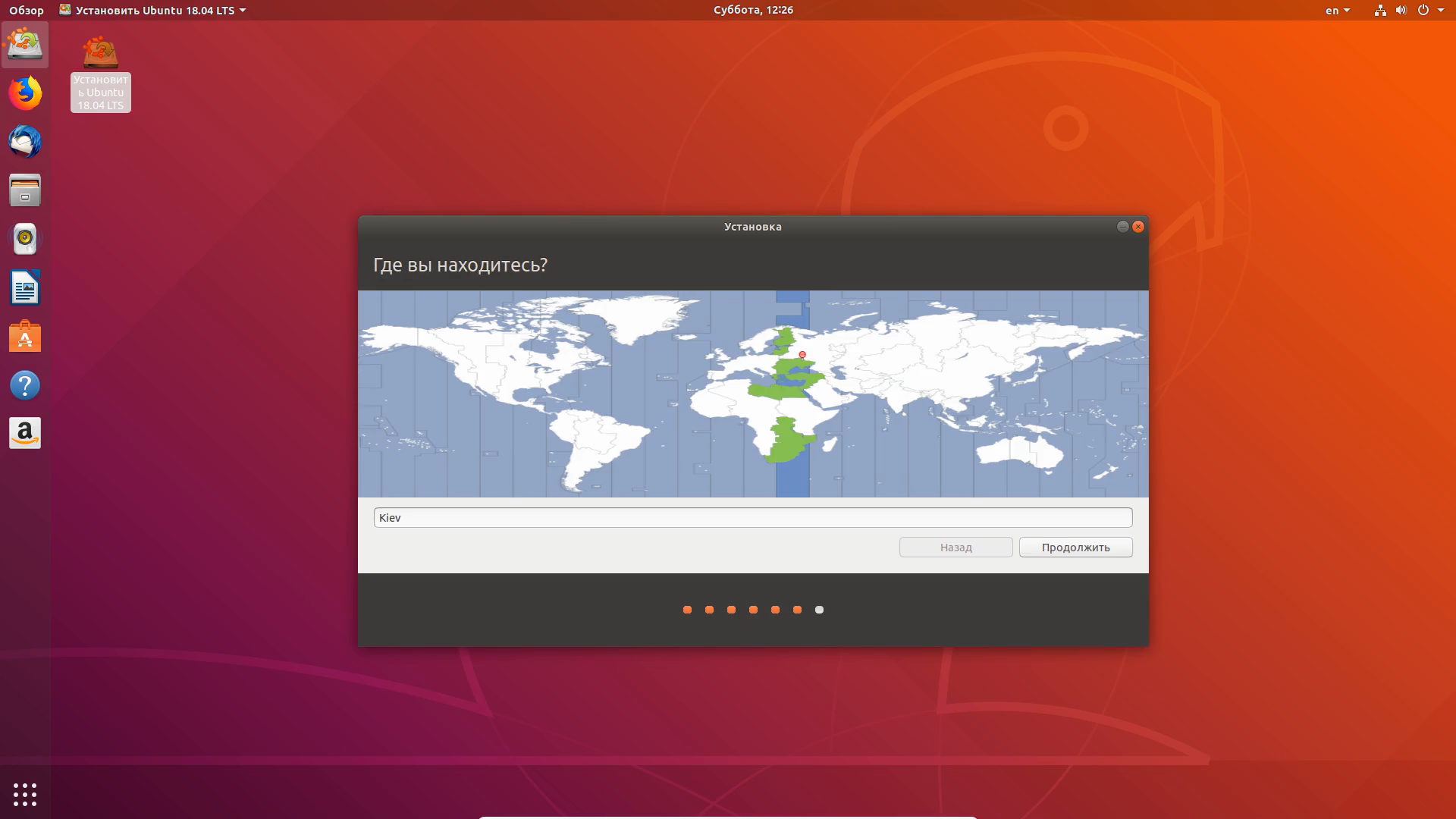Image resolution: width=1456 pixels, height=819 pixels.
Task: Launch Rhythmbox music player from dock
Action: (x=25, y=239)
